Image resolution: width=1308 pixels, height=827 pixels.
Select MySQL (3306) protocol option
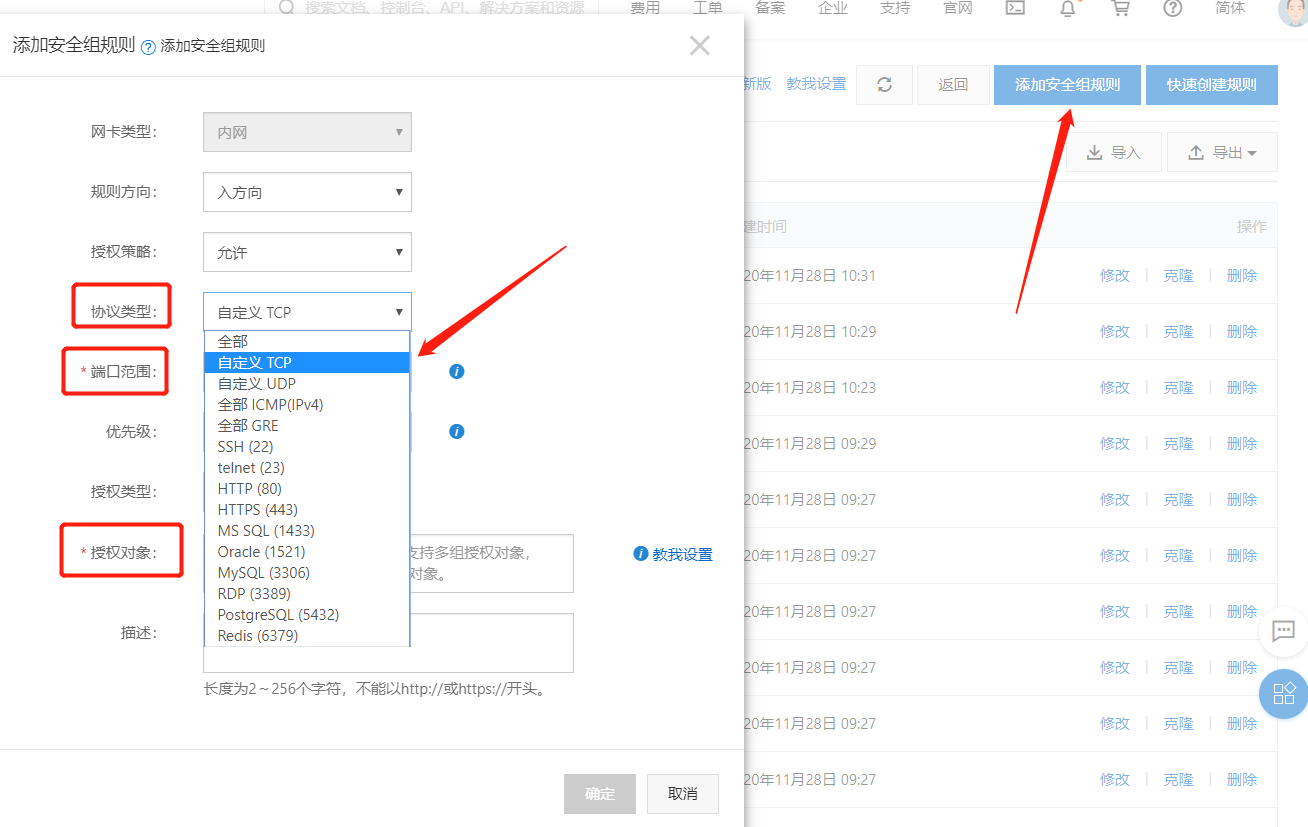(x=307, y=572)
